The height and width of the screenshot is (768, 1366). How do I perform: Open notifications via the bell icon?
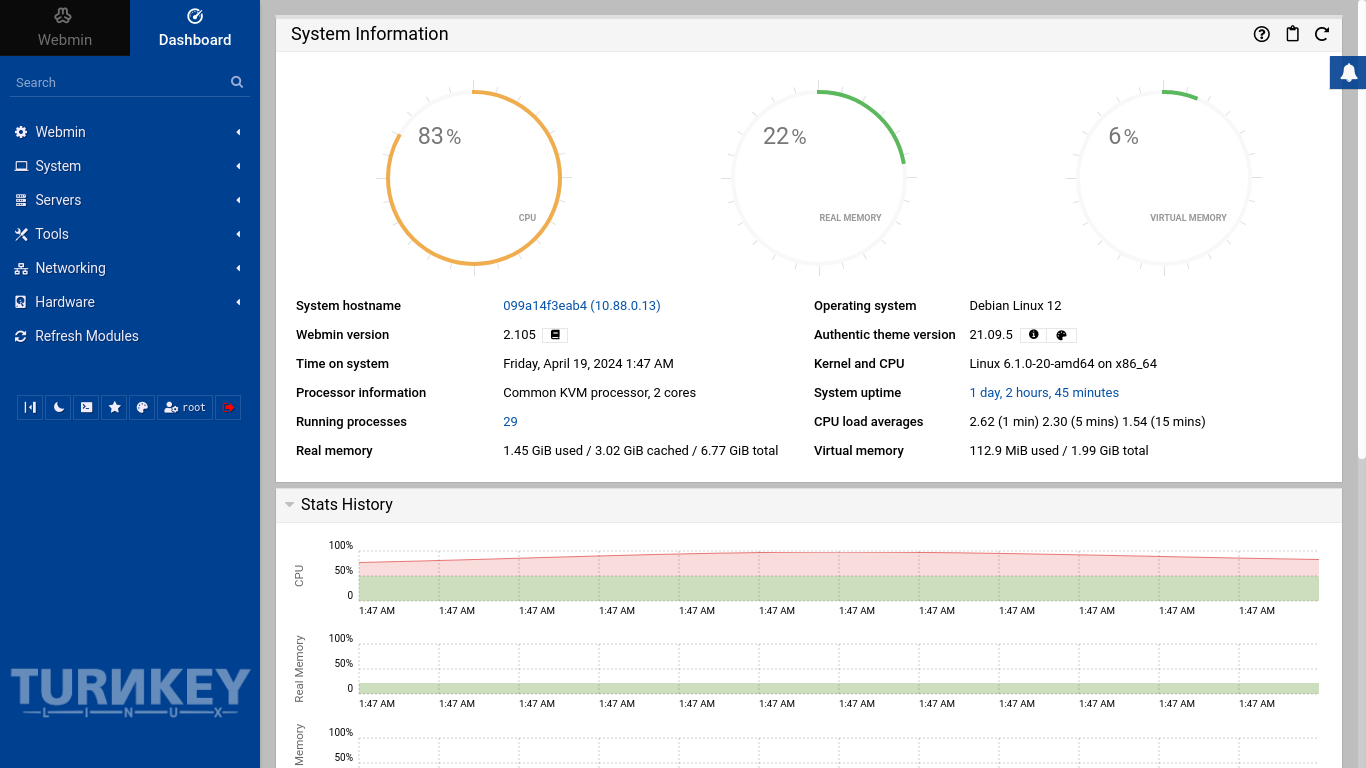coord(1347,72)
